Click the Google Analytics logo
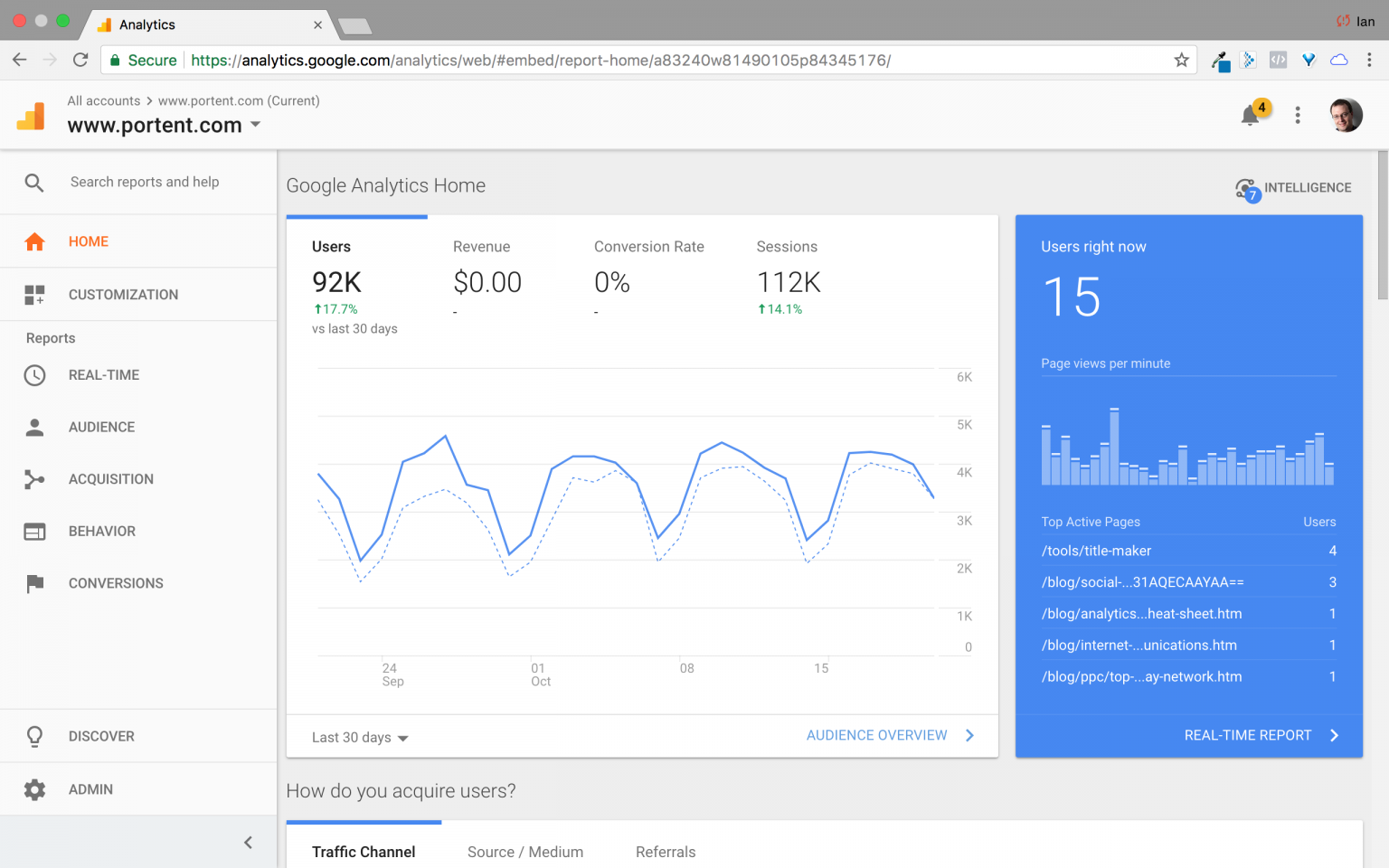Viewport: 1389px width, 868px height. pos(31,116)
